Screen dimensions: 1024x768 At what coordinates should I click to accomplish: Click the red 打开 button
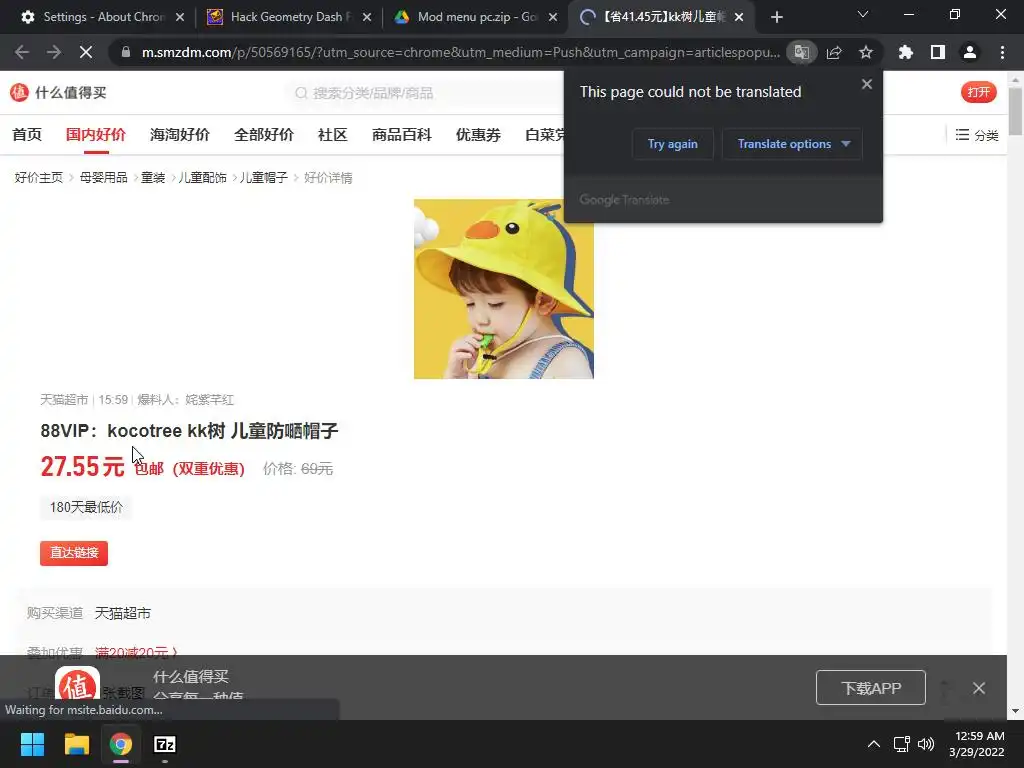click(x=978, y=92)
